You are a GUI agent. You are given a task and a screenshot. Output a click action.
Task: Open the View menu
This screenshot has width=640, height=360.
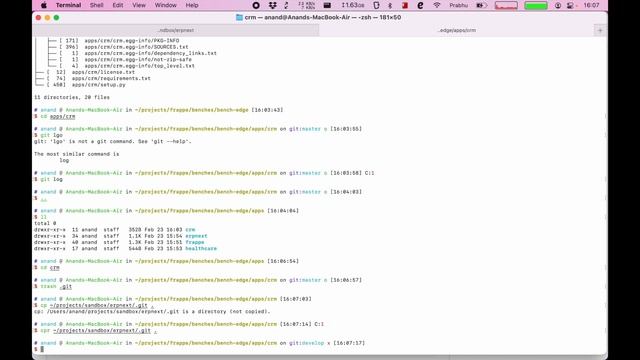(x=139, y=5)
